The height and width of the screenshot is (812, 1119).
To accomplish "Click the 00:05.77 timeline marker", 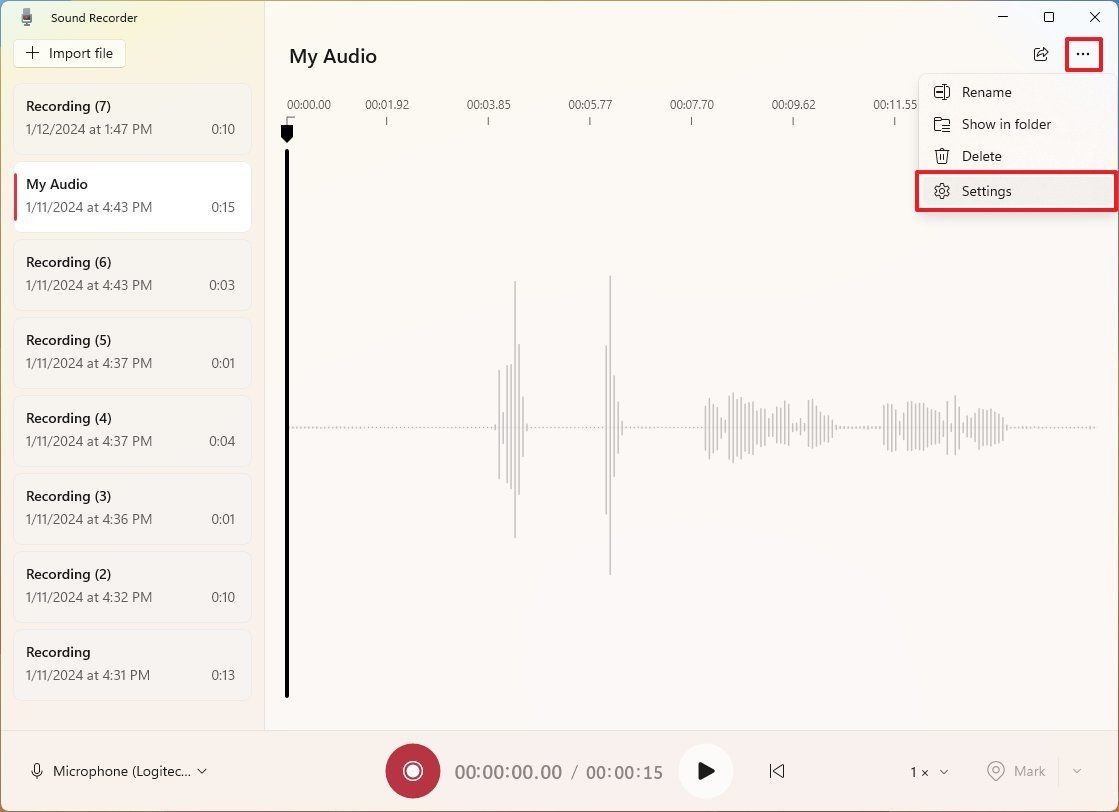I will tap(589, 104).
